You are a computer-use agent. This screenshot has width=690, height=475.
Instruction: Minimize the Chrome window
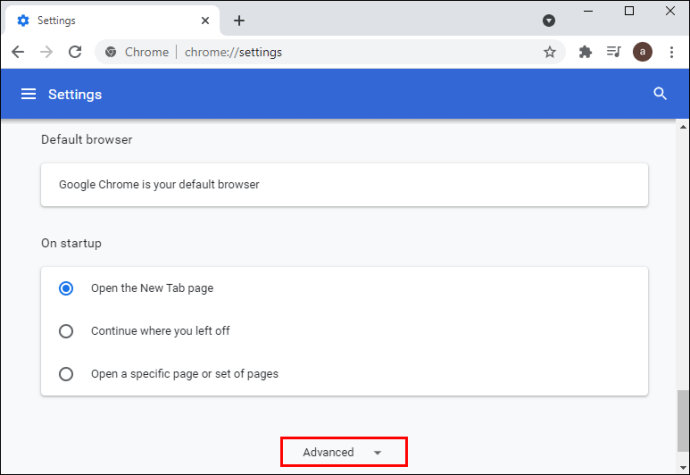588,11
